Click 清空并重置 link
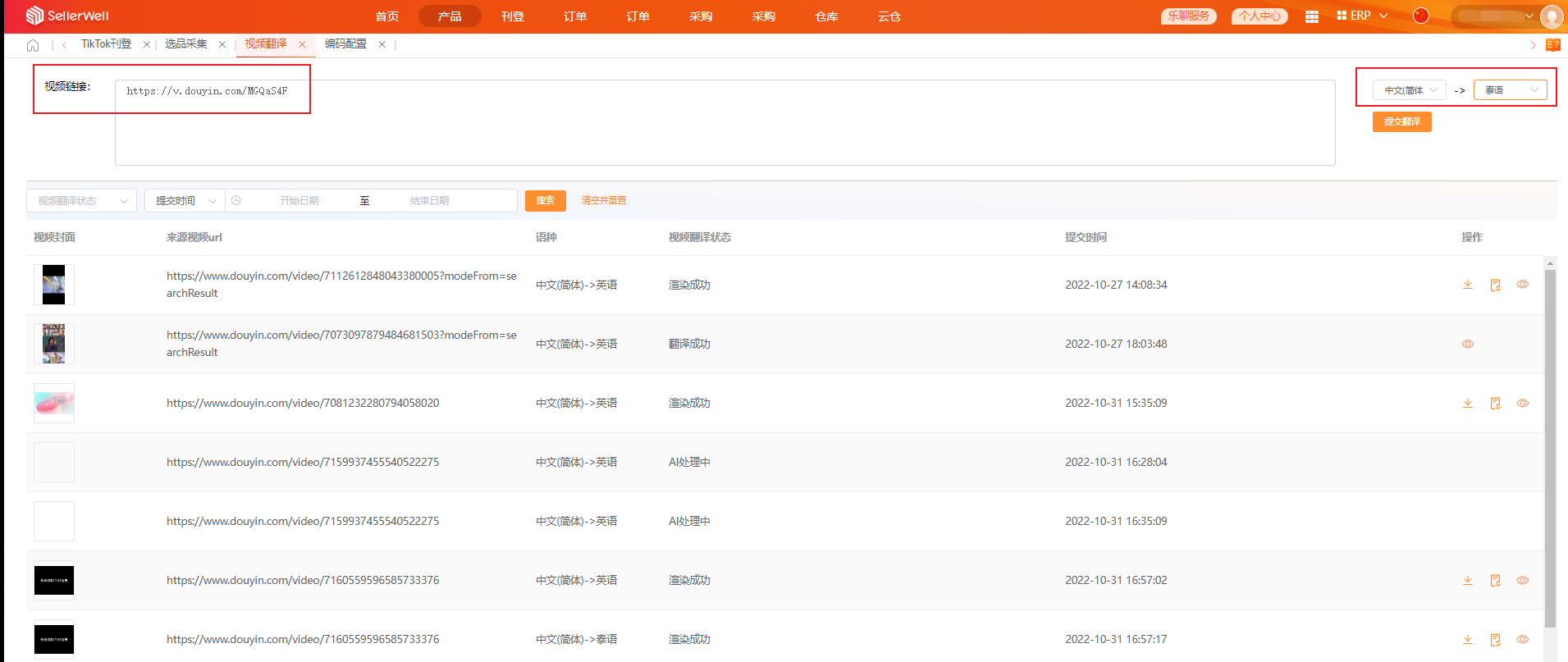The width and height of the screenshot is (1568, 662). point(604,200)
